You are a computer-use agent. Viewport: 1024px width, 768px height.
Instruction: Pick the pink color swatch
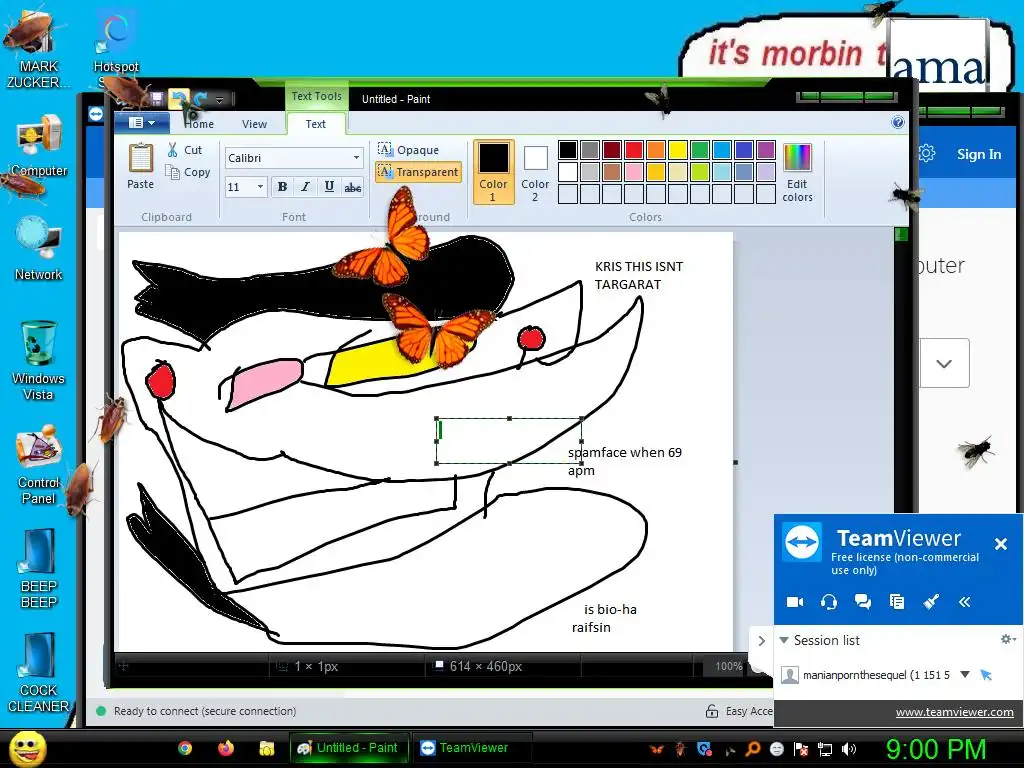(x=634, y=172)
